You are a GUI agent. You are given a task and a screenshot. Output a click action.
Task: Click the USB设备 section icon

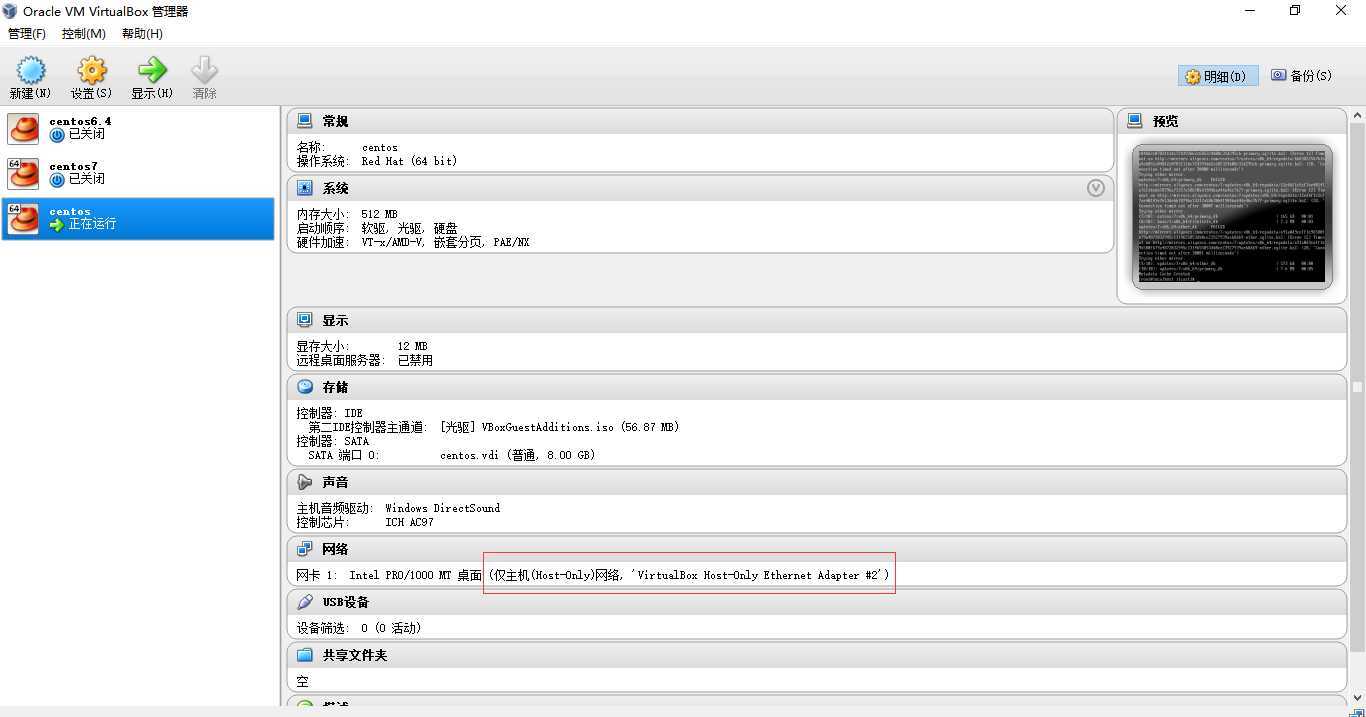tap(305, 602)
